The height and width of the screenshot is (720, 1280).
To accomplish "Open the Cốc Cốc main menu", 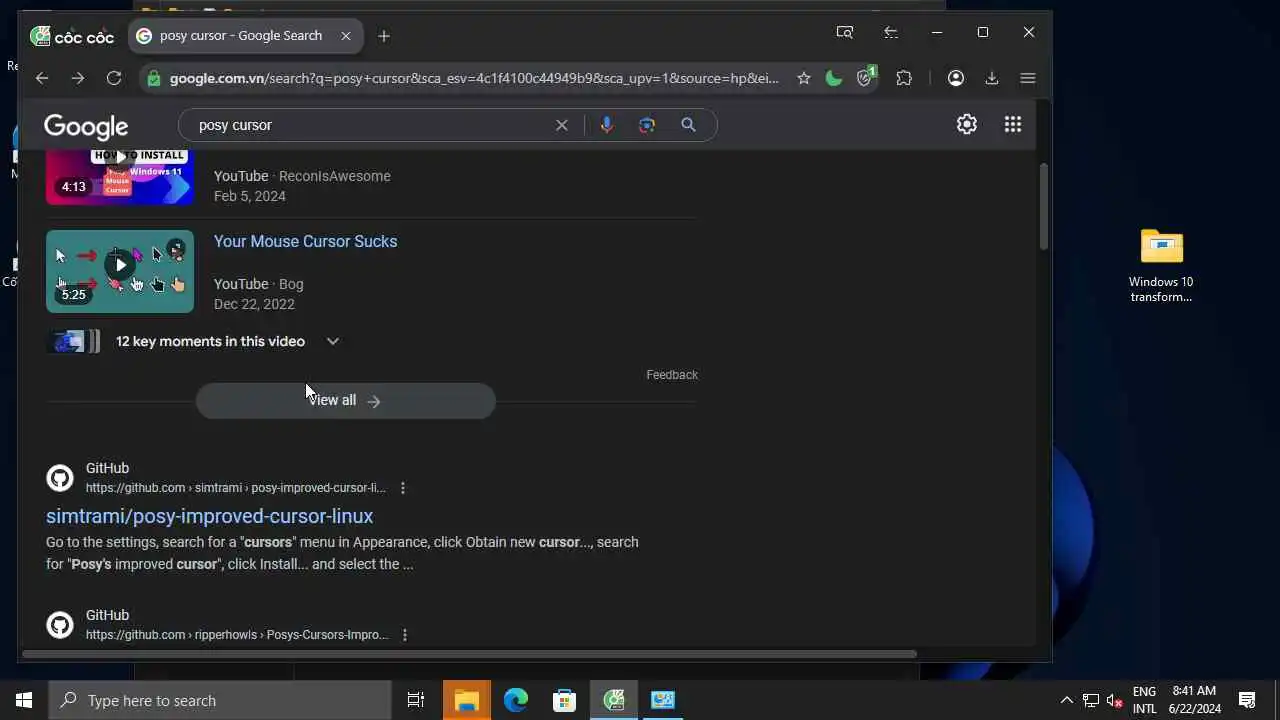I will (1027, 78).
